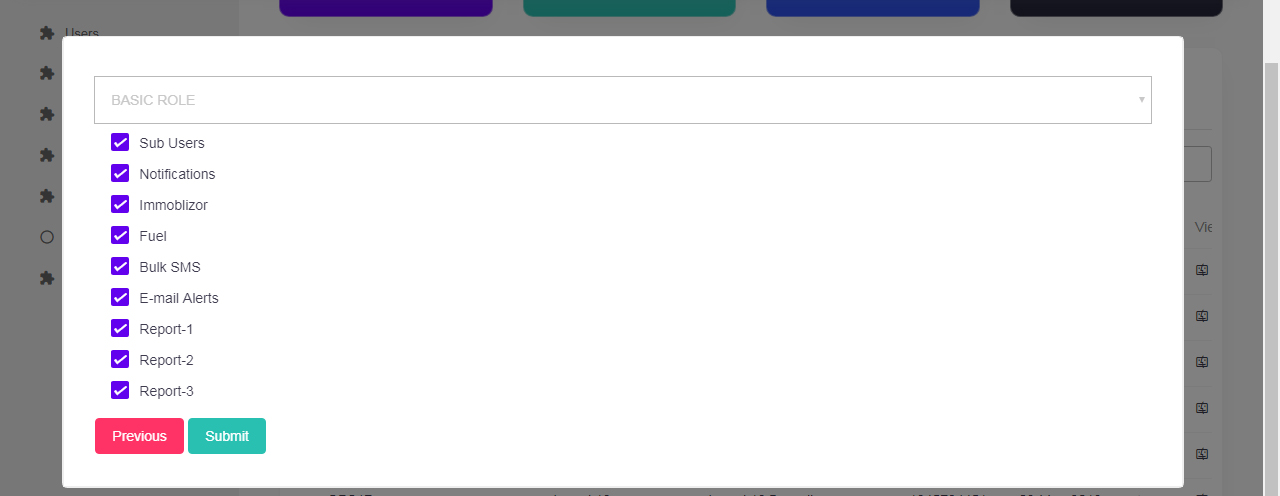Toggle the Notifications checkbox
The image size is (1280, 496).
120,173
